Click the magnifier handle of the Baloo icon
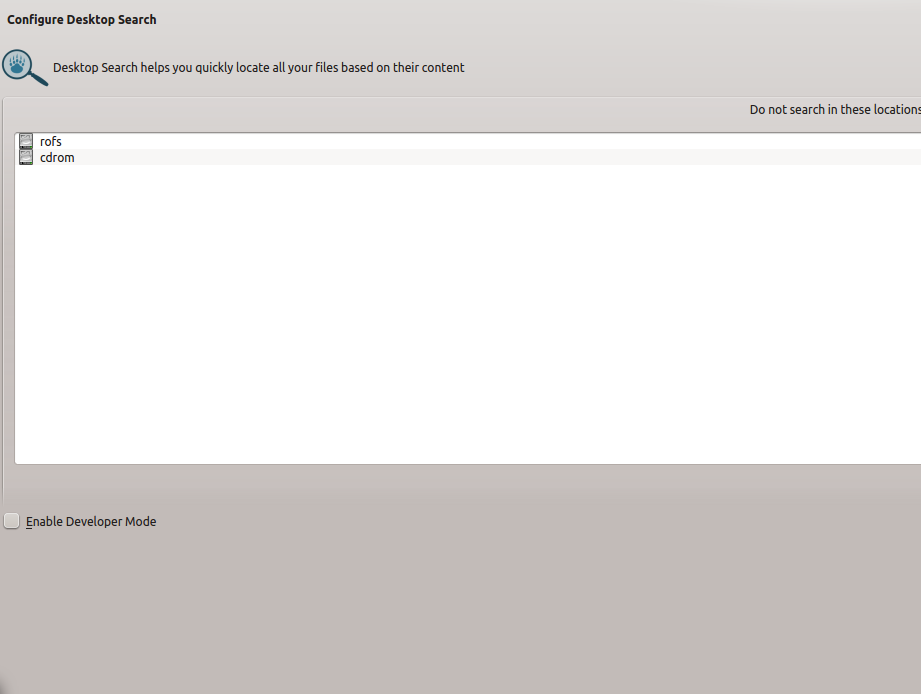Viewport: 921px width, 694px height. [x=39, y=78]
